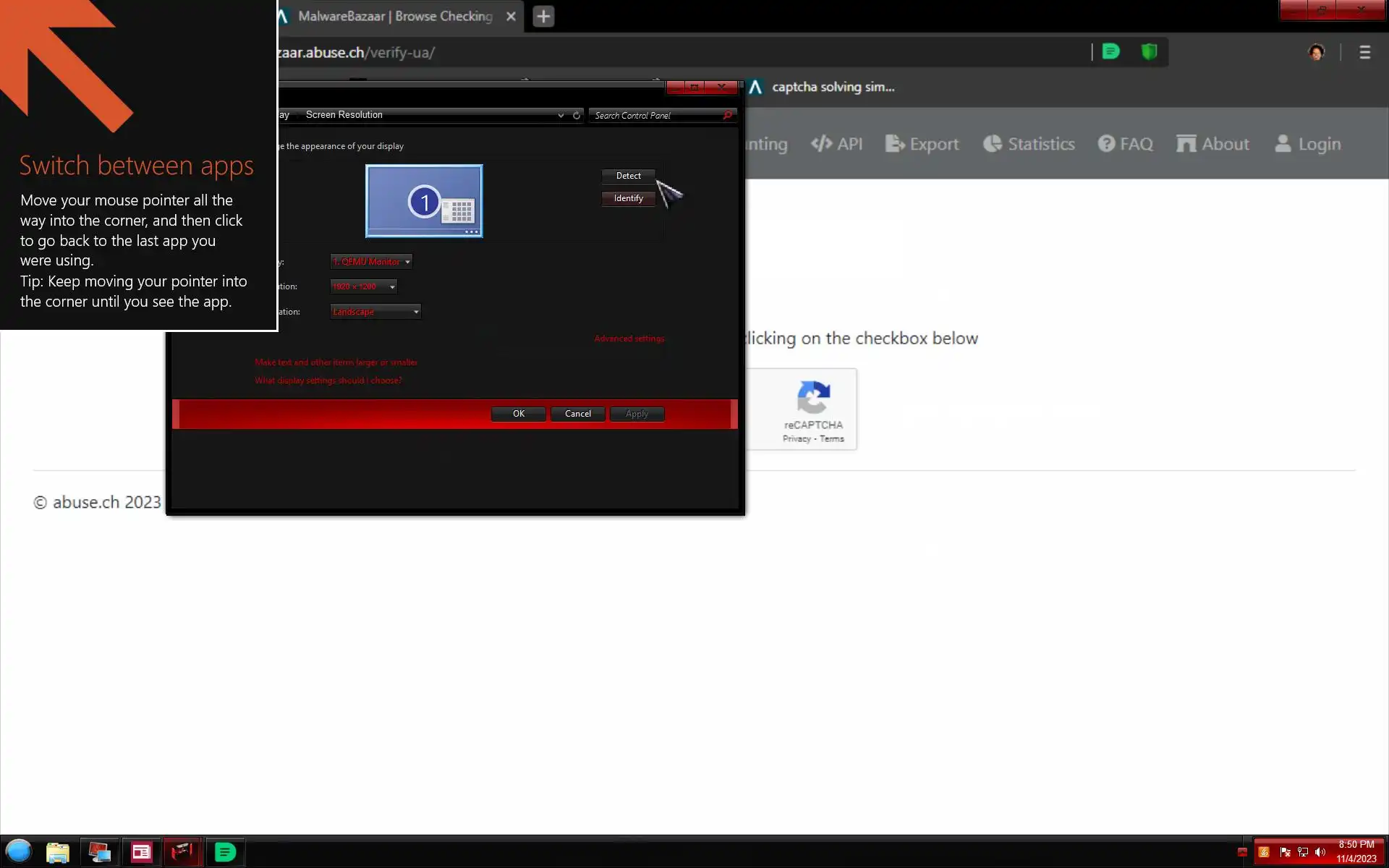Viewport: 1389px width, 868px height.
Task: Open the Statistics navigation item
Action: click(x=1029, y=144)
